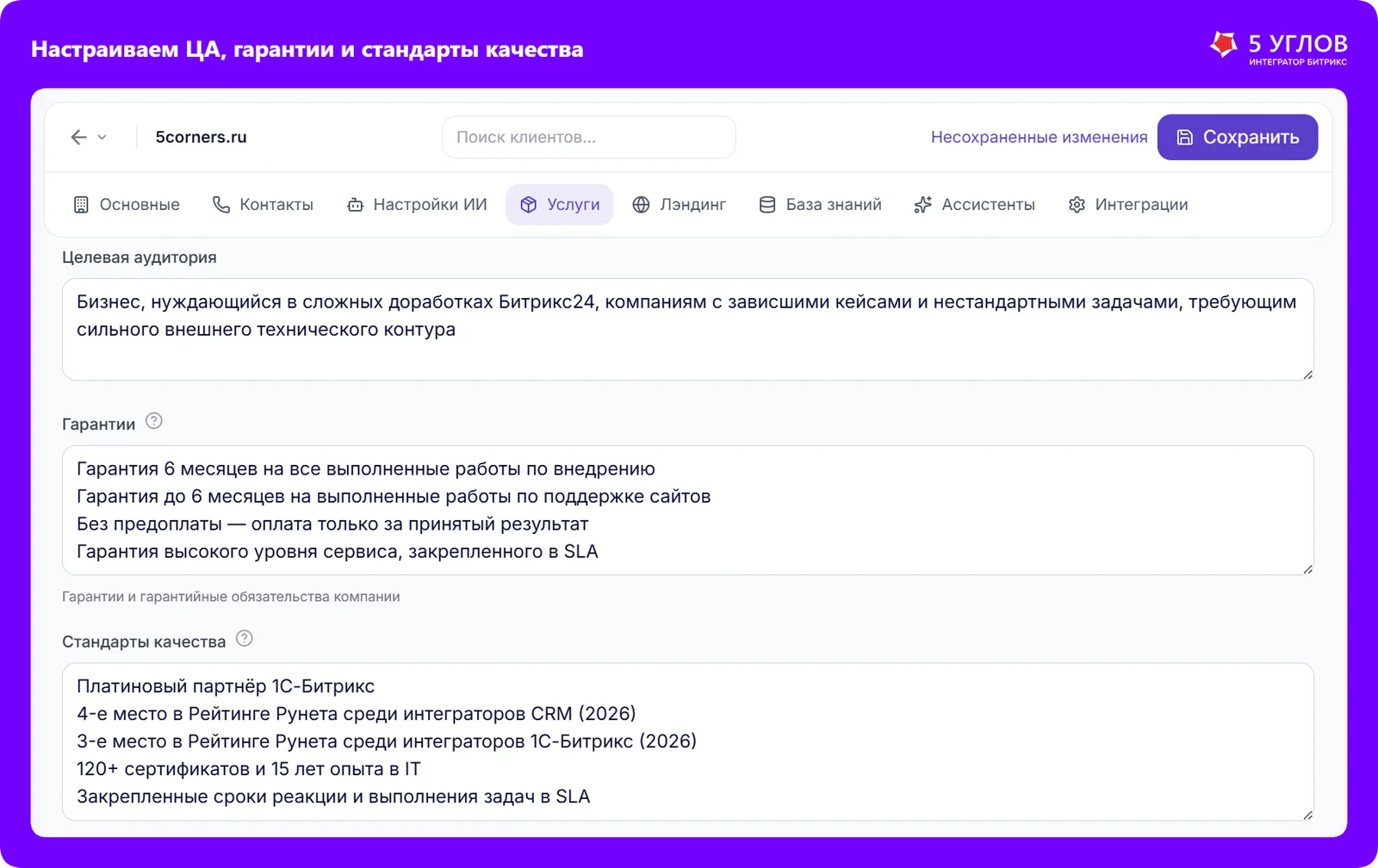This screenshot has height=868, width=1378.
Task: Click the Несохраненные изменения link
Action: click(1039, 137)
